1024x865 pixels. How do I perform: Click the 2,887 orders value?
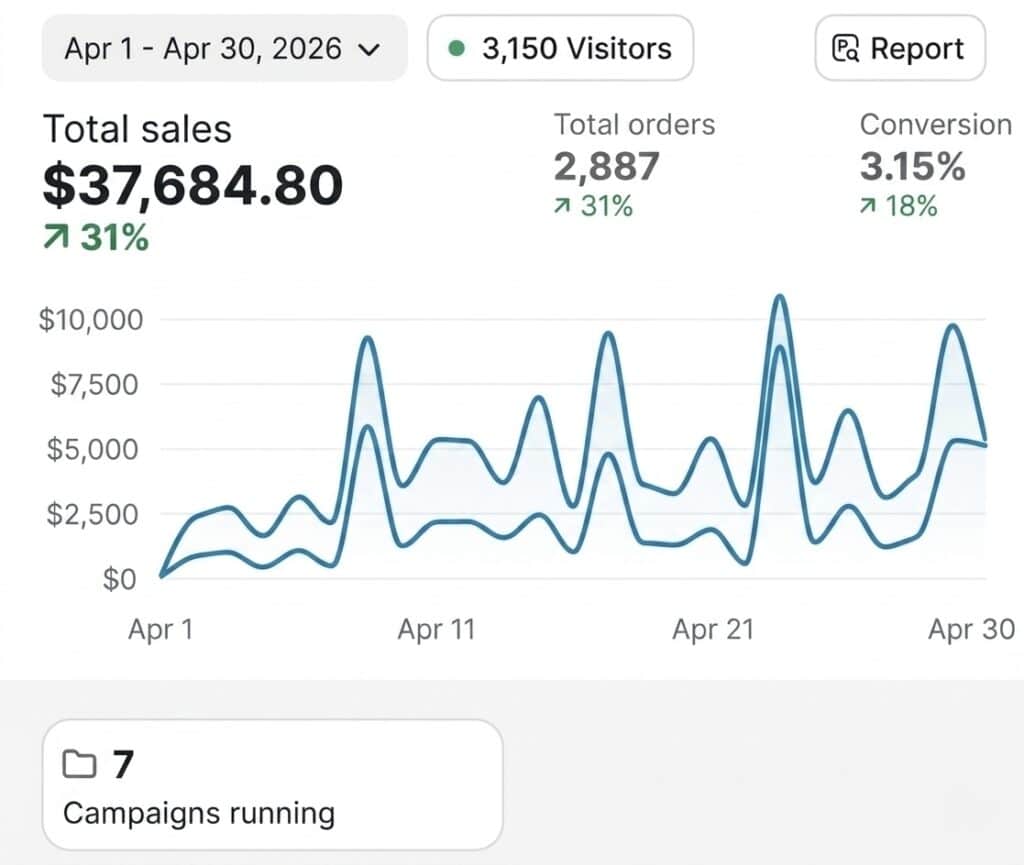(607, 166)
